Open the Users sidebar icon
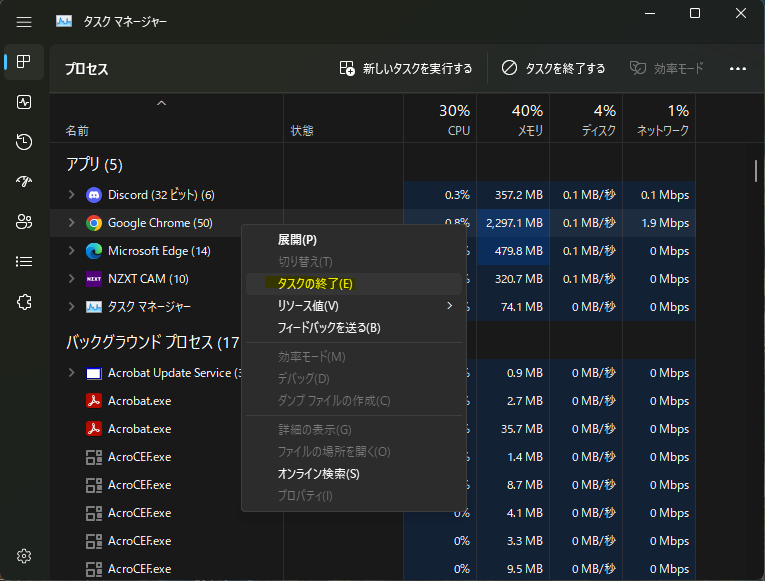 (23, 221)
